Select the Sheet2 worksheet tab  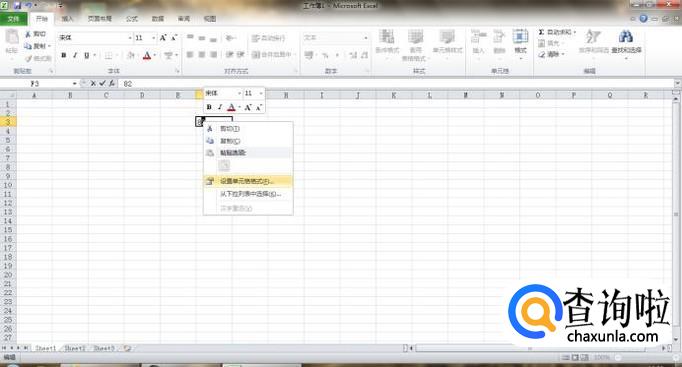tap(74, 348)
